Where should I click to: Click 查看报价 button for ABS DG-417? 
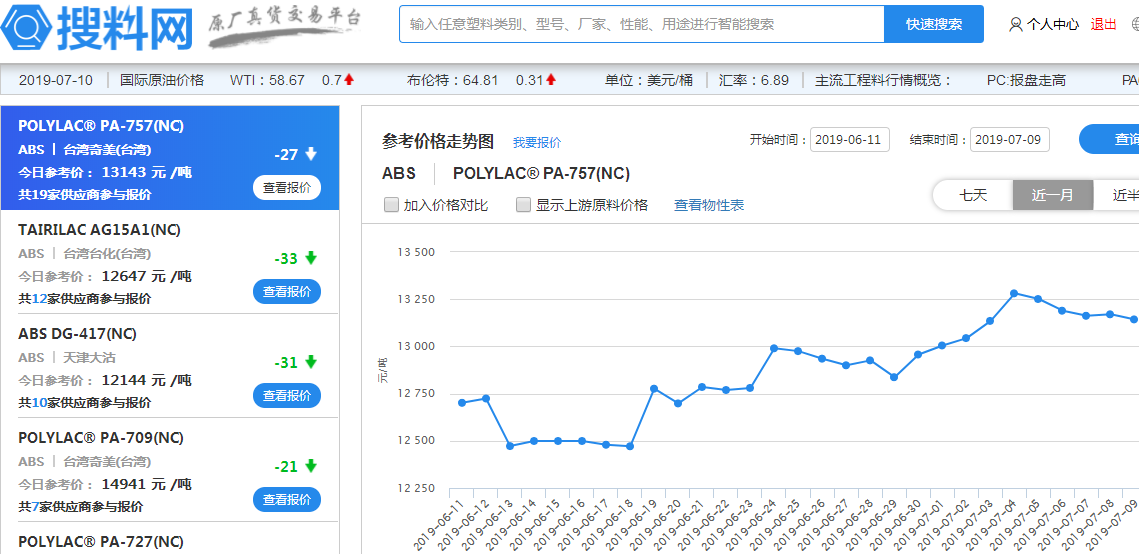pos(287,396)
